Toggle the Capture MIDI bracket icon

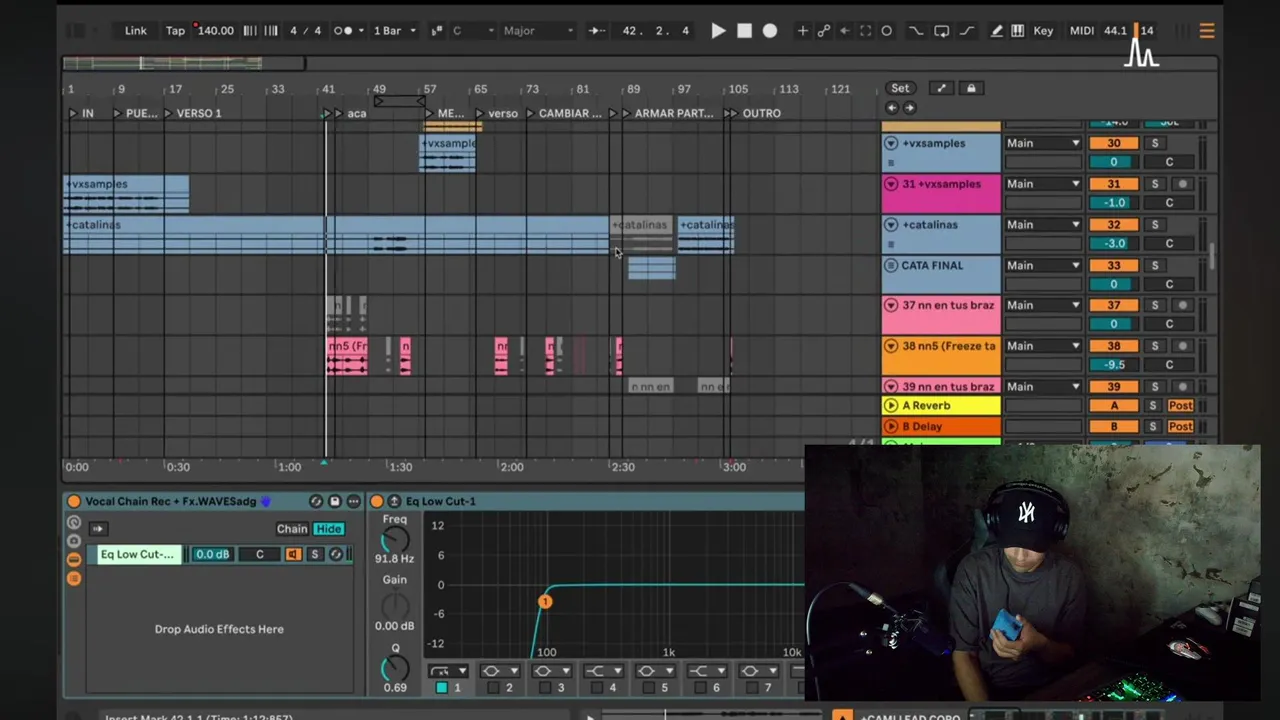(x=865, y=31)
